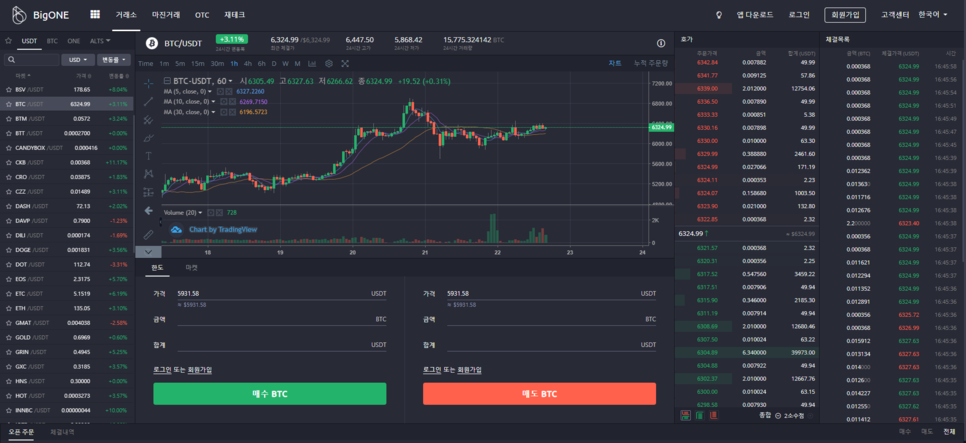The height and width of the screenshot is (443, 966).
Task: Favorite the BSV/USDT pair with star
Action: tap(9, 89)
